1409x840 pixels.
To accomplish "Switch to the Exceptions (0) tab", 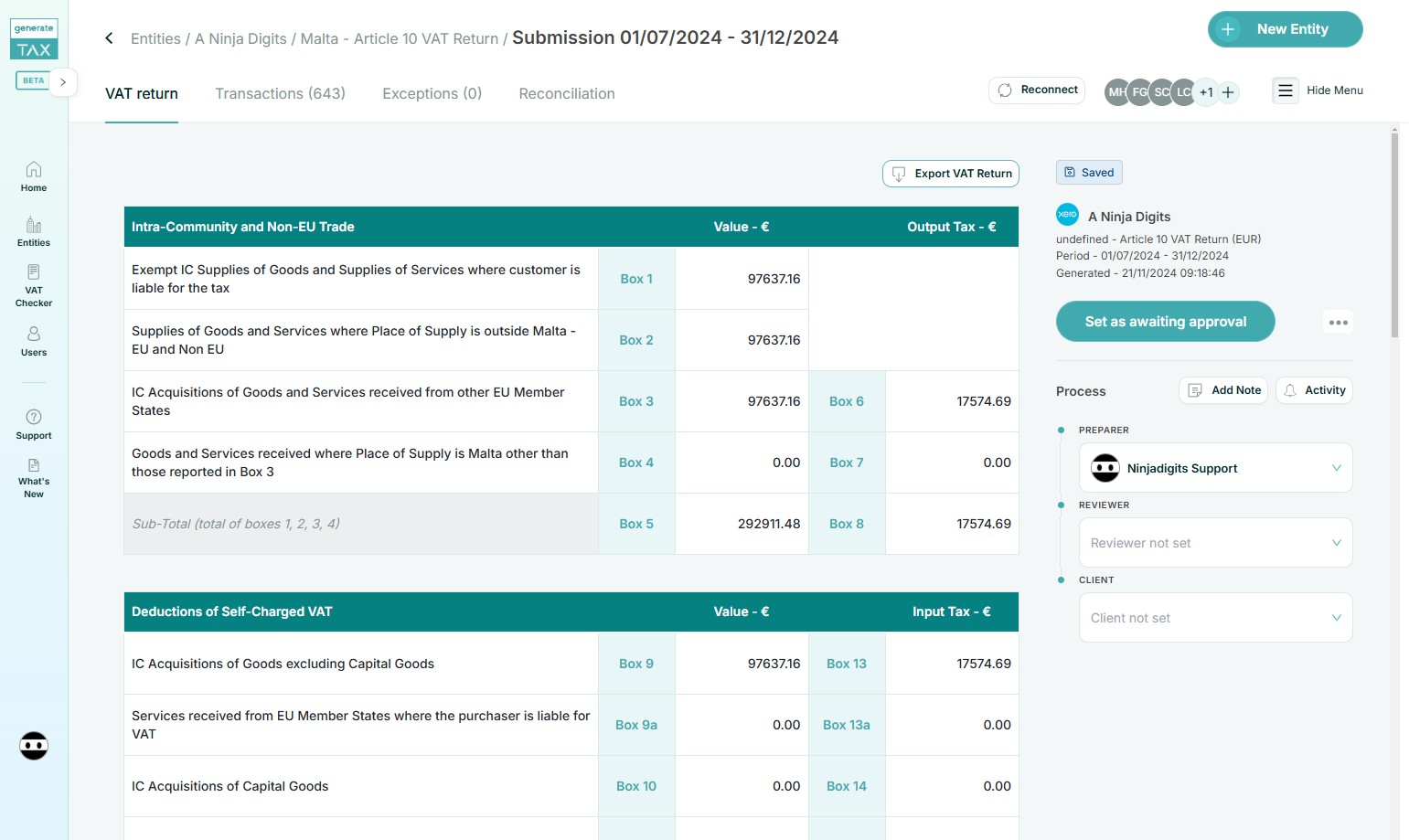I will 432,93.
